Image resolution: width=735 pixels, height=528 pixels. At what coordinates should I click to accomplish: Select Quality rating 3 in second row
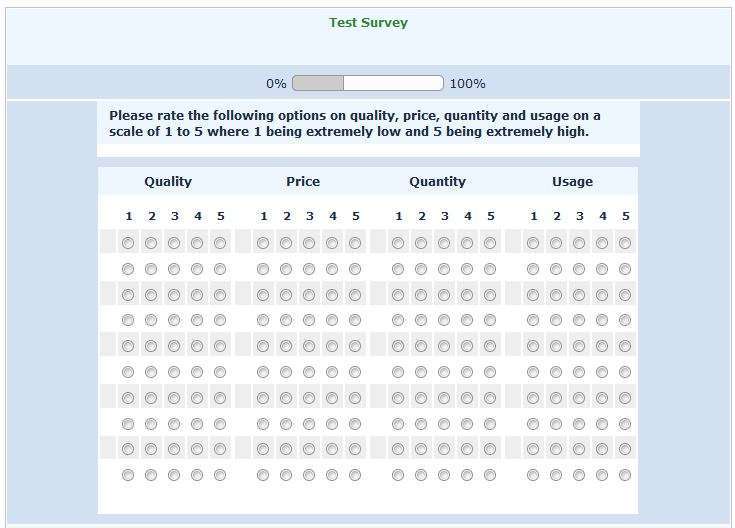(x=174, y=269)
